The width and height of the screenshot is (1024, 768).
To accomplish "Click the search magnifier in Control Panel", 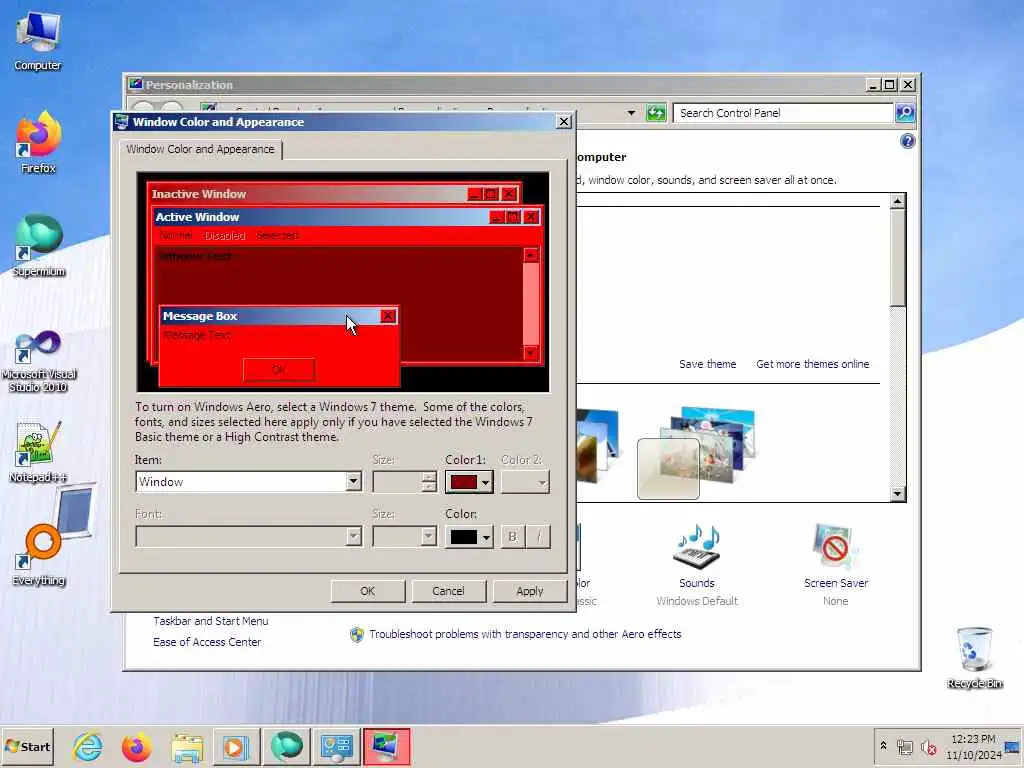I will coord(904,112).
